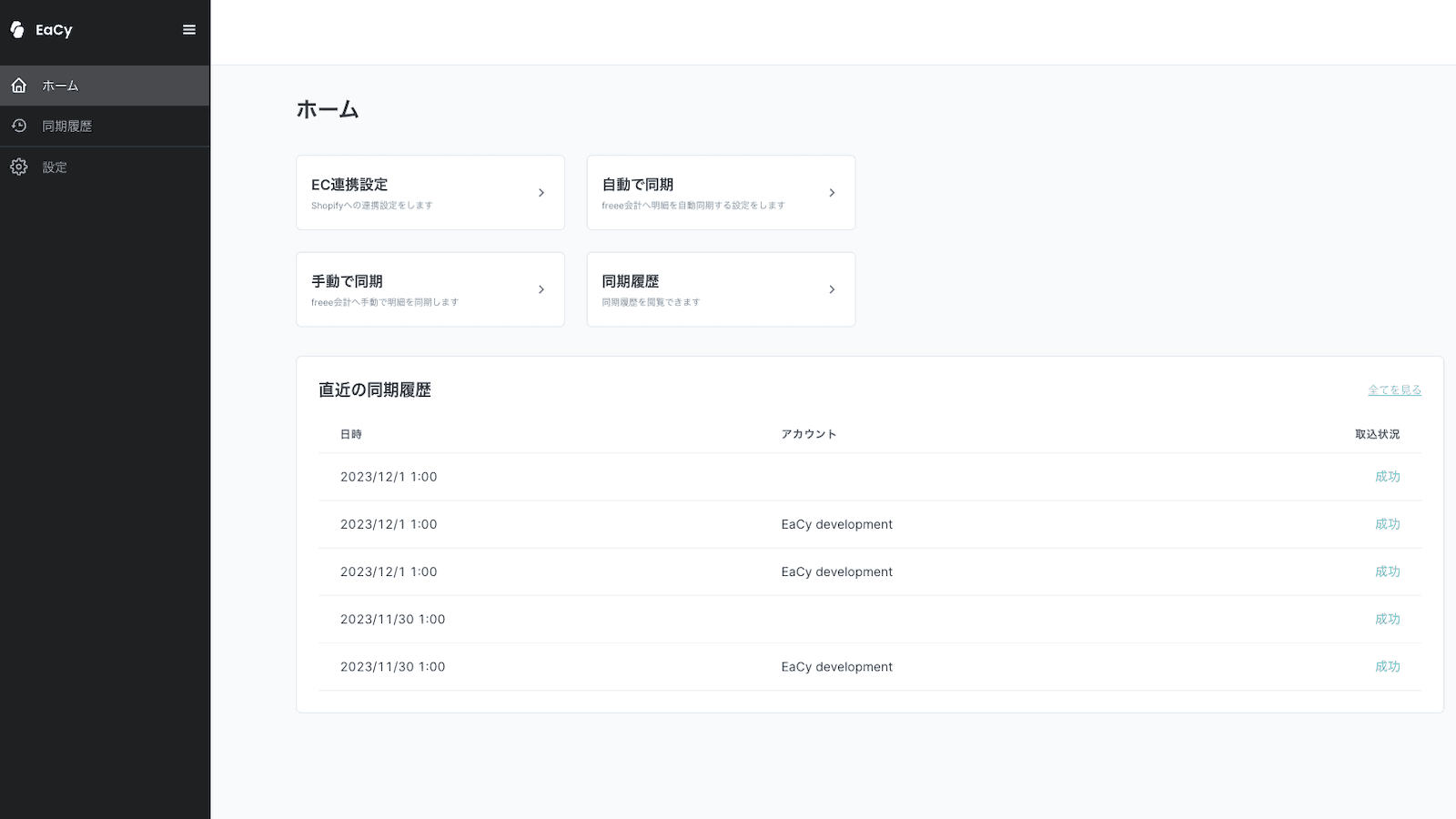Click the 全てを見る link
This screenshot has height=819, width=1456.
click(x=1394, y=390)
